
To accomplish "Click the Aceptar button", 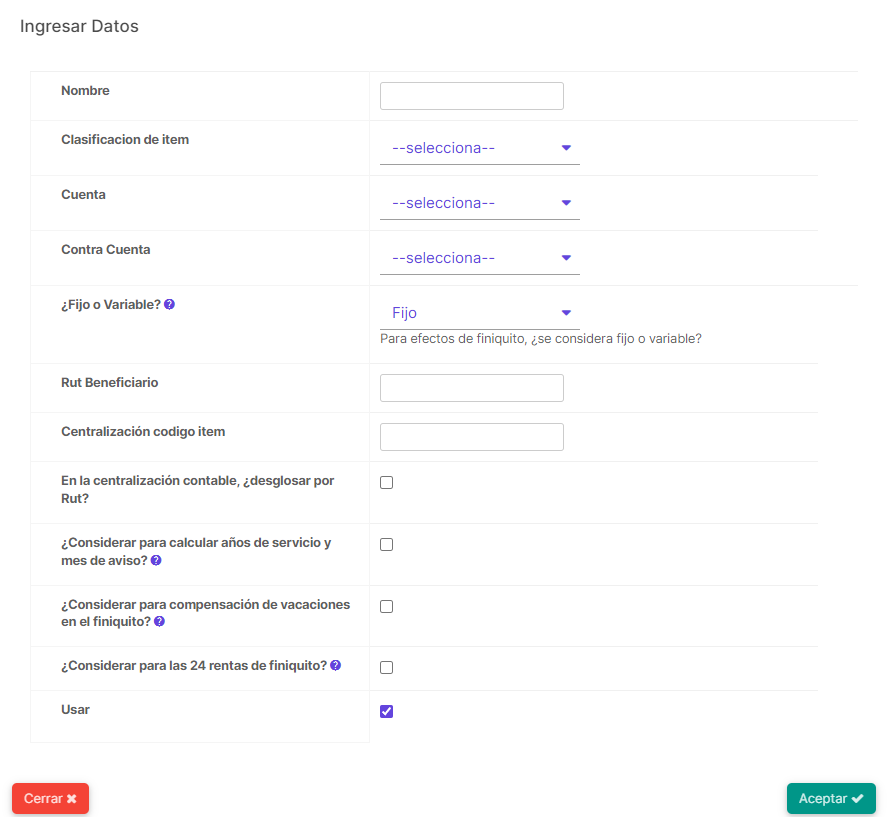I will point(831,799).
